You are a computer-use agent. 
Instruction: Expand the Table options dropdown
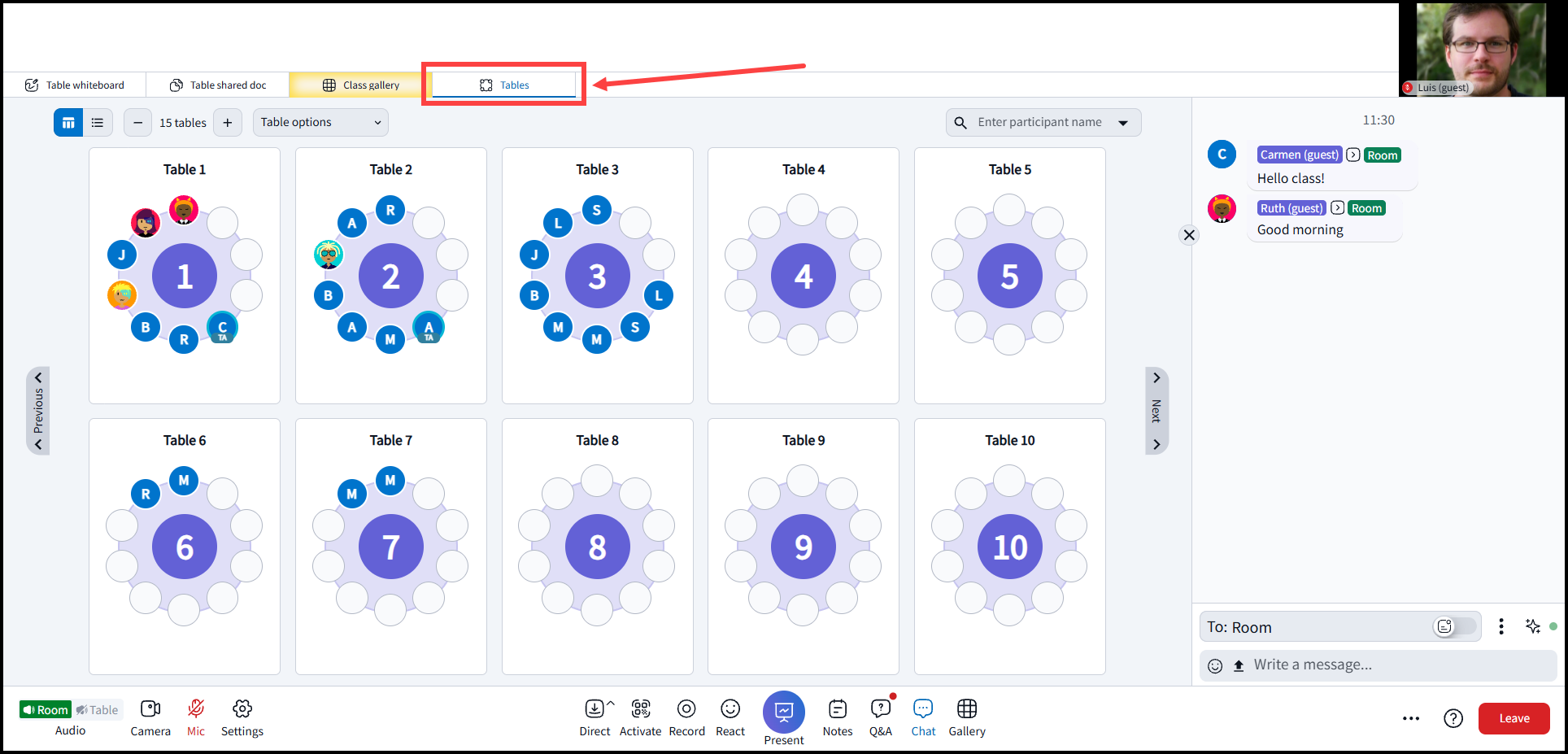320,122
